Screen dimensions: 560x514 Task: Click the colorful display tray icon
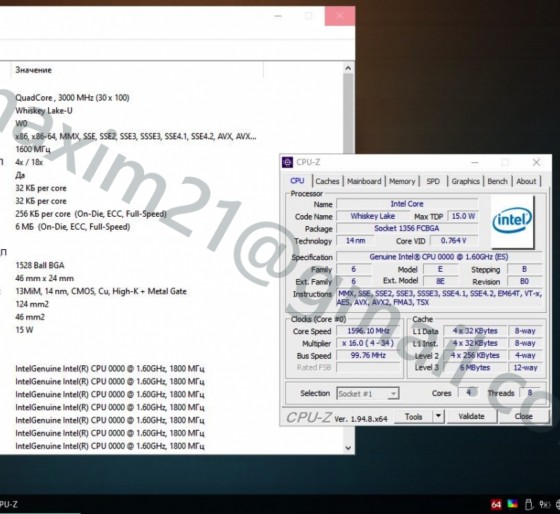click(512, 504)
